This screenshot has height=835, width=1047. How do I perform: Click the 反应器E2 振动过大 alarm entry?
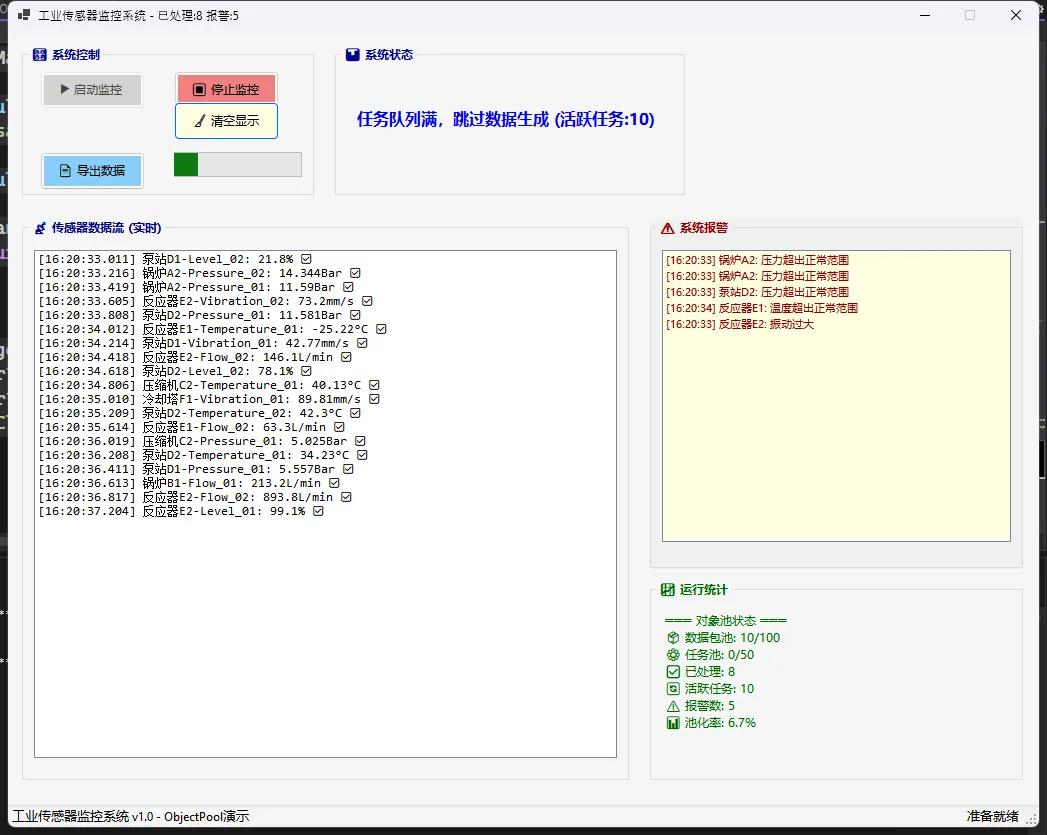[x=740, y=324]
